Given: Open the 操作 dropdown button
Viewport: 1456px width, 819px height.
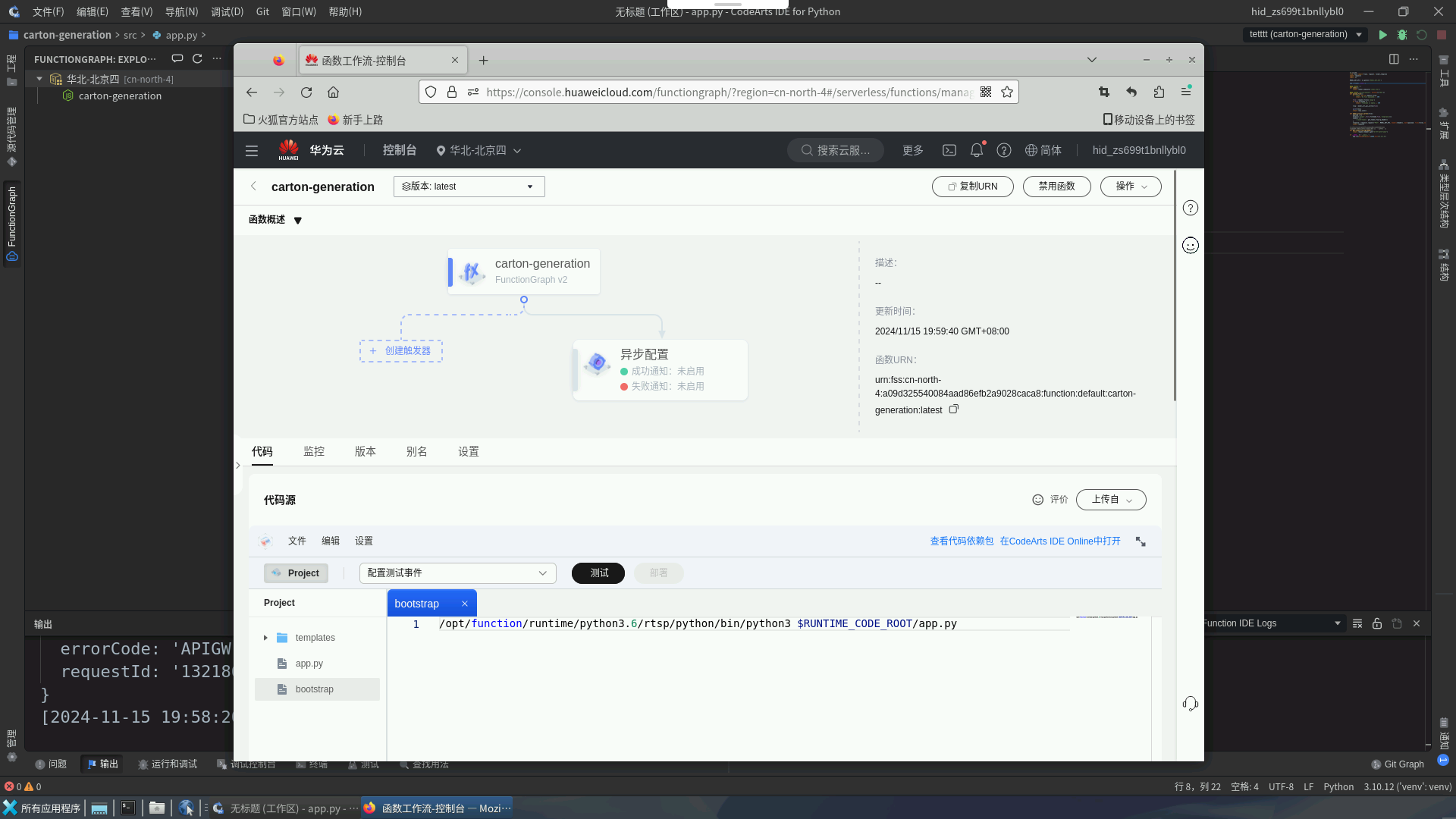Looking at the screenshot, I should (1130, 187).
